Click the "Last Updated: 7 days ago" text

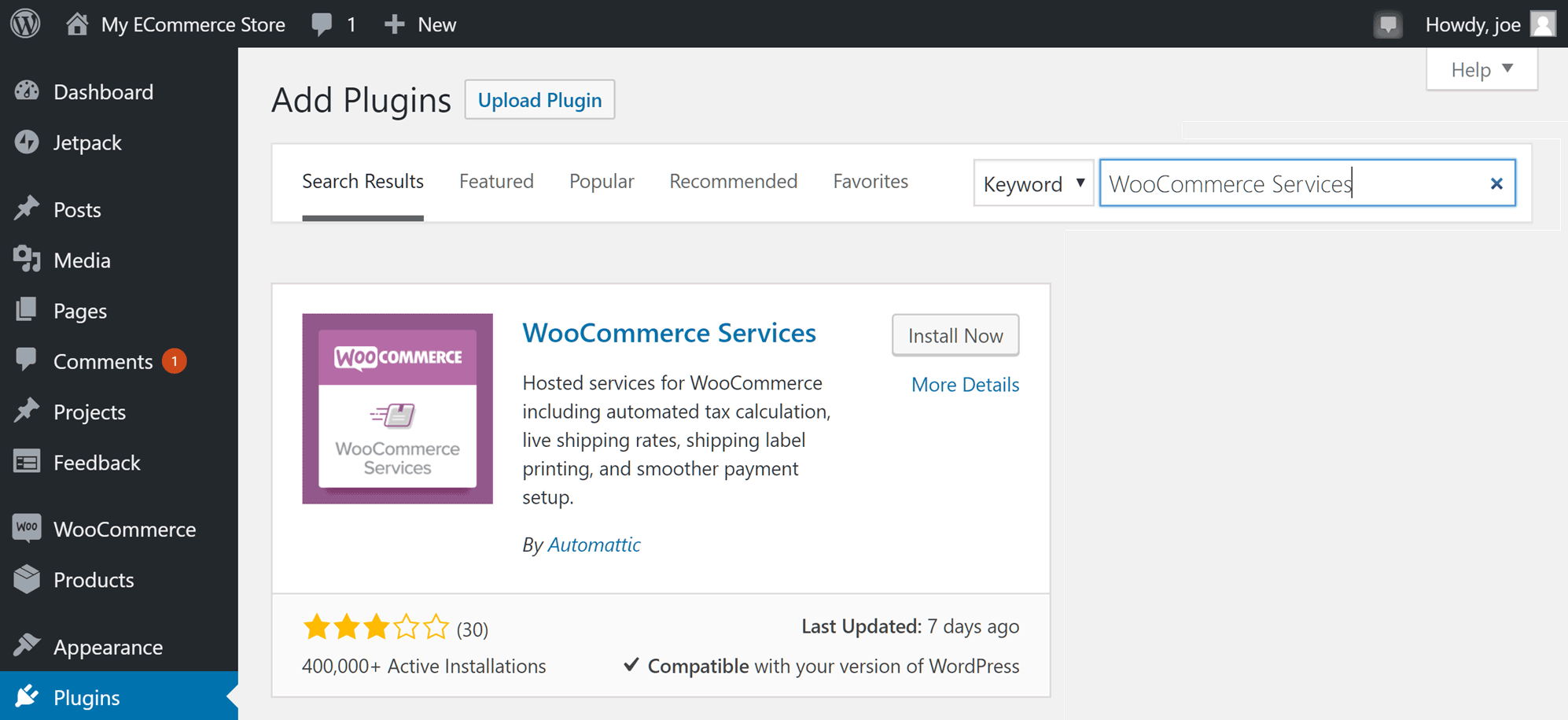[910, 626]
